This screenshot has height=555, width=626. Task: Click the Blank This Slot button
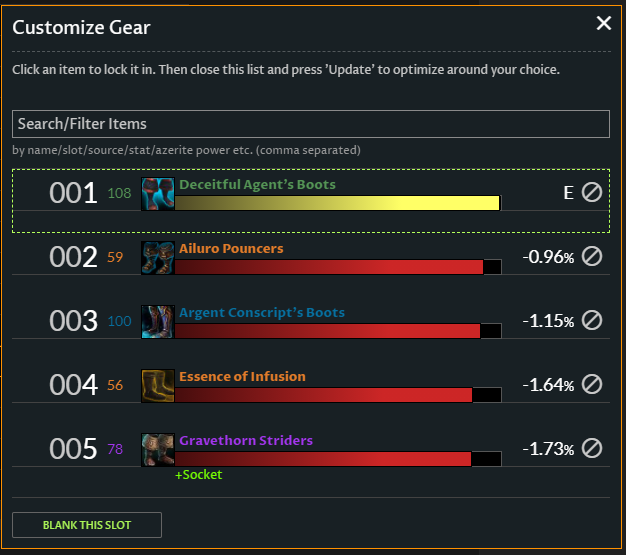pyautogui.click(x=87, y=525)
